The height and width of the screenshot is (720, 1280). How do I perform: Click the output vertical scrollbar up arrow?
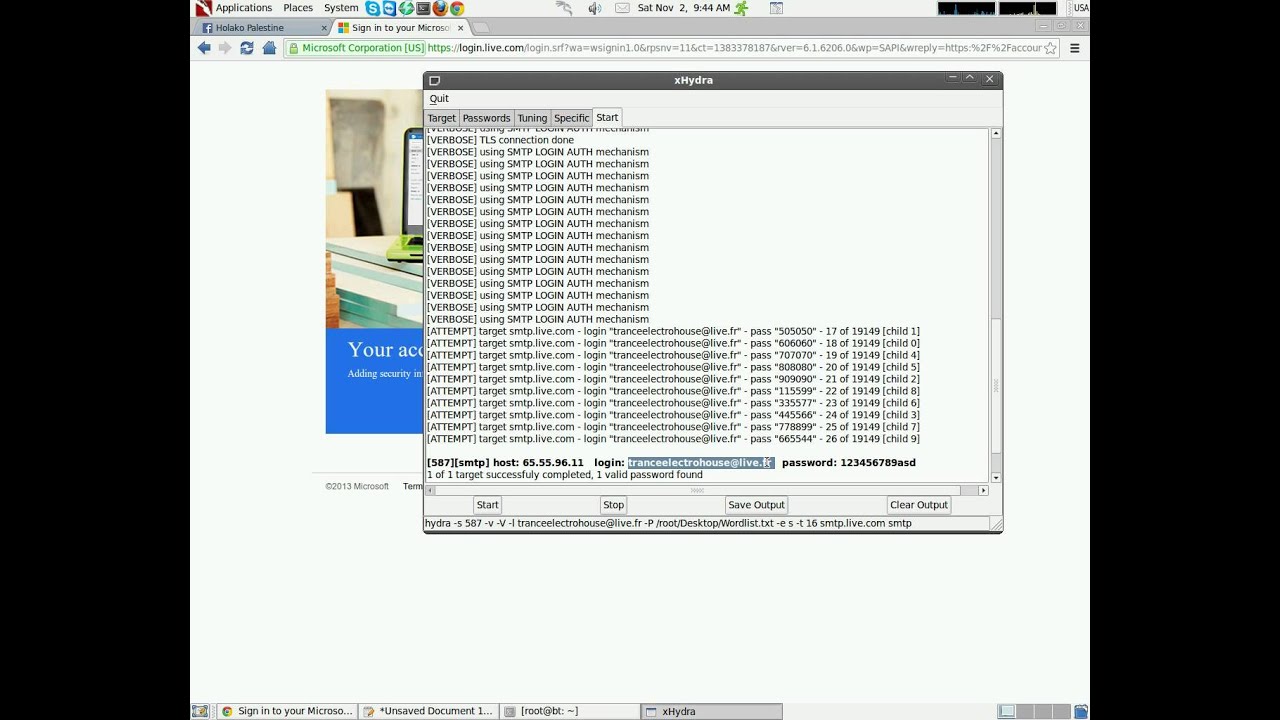coord(996,133)
